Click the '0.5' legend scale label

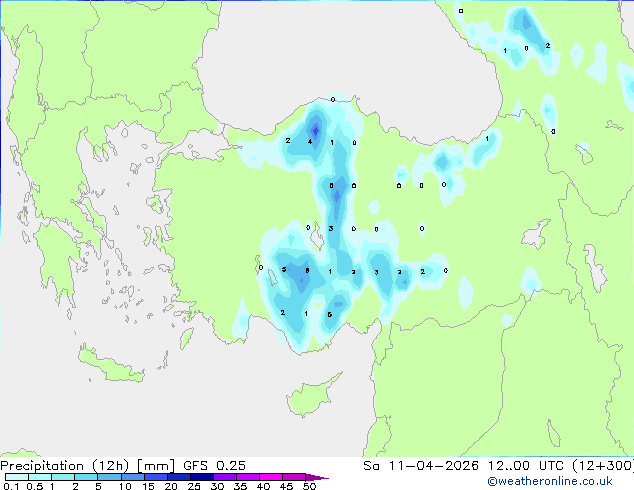point(35,486)
